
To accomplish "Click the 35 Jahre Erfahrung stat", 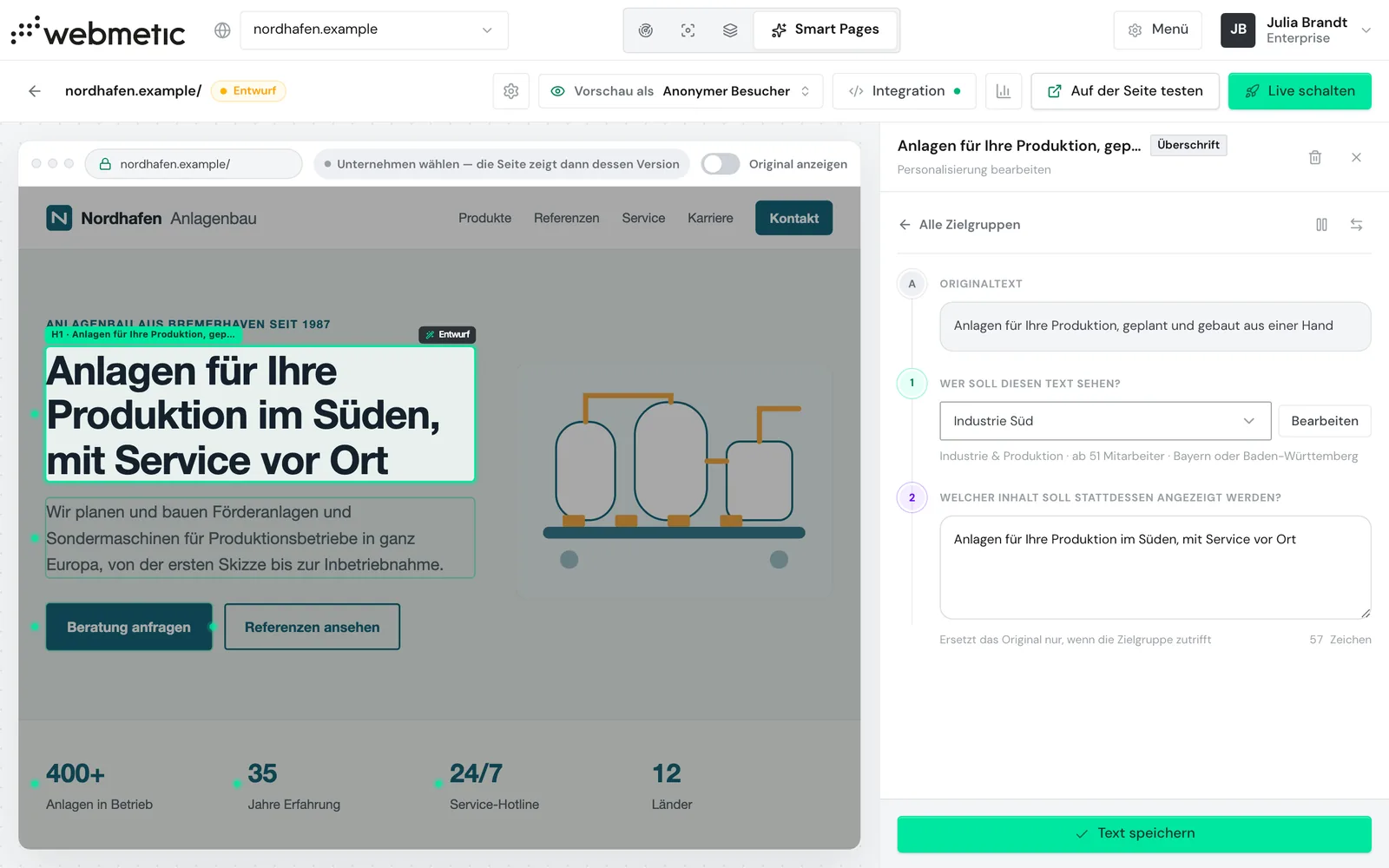I will 293,786.
